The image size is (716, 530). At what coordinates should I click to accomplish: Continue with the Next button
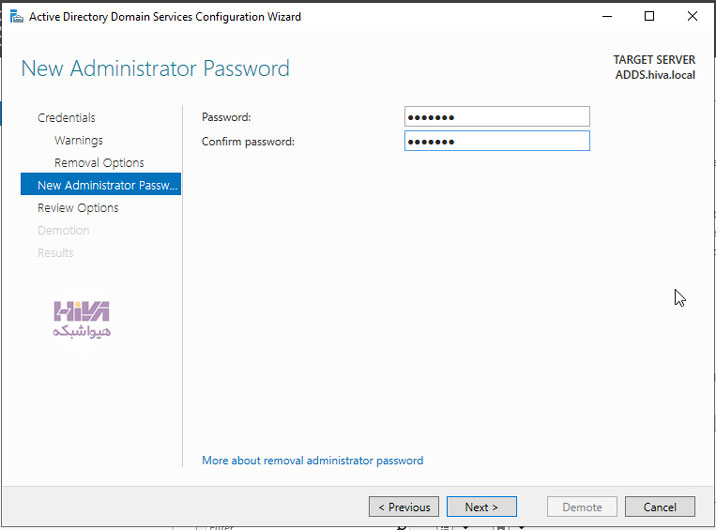pyautogui.click(x=482, y=507)
